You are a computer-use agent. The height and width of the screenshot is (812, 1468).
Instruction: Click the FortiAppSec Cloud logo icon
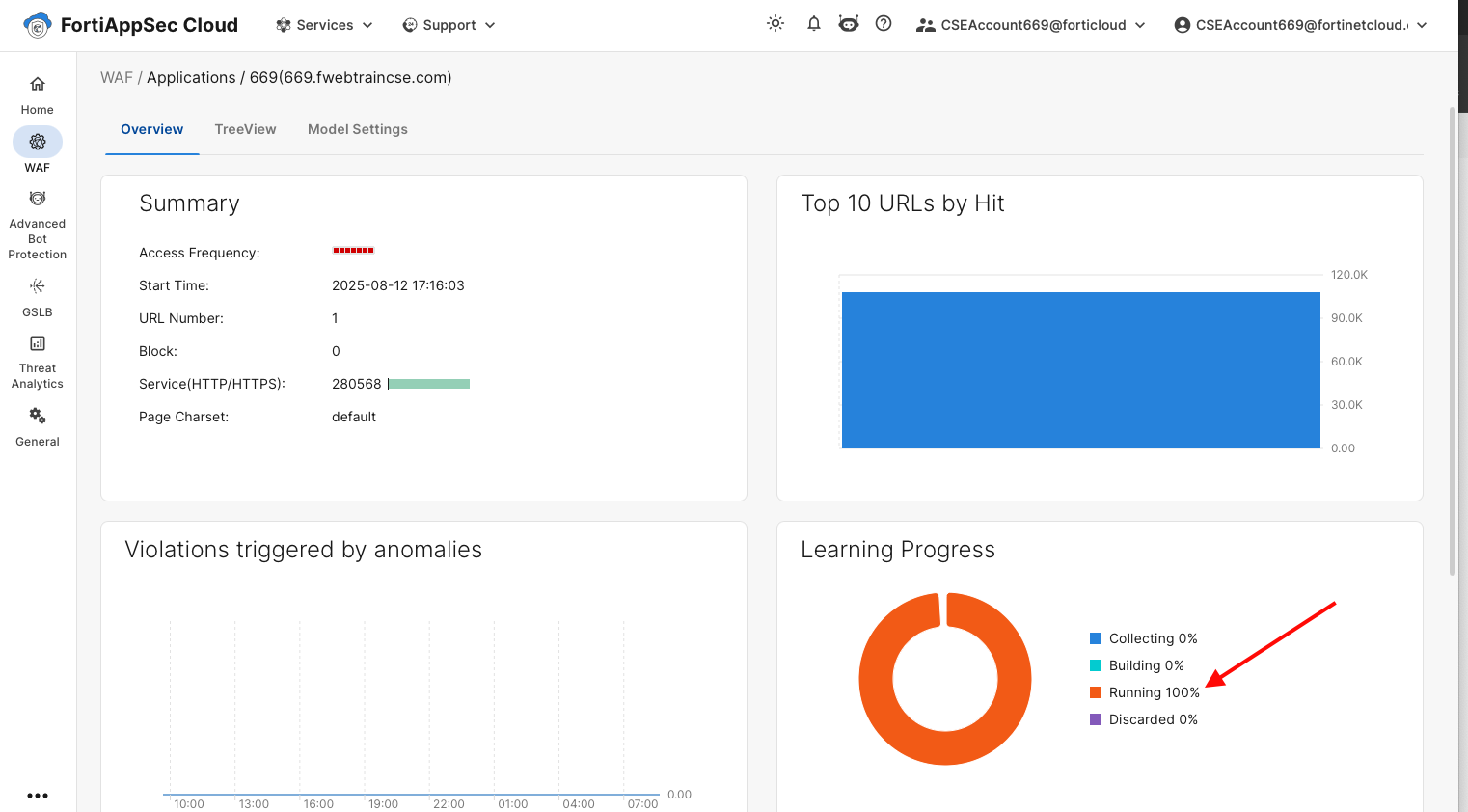[37, 25]
